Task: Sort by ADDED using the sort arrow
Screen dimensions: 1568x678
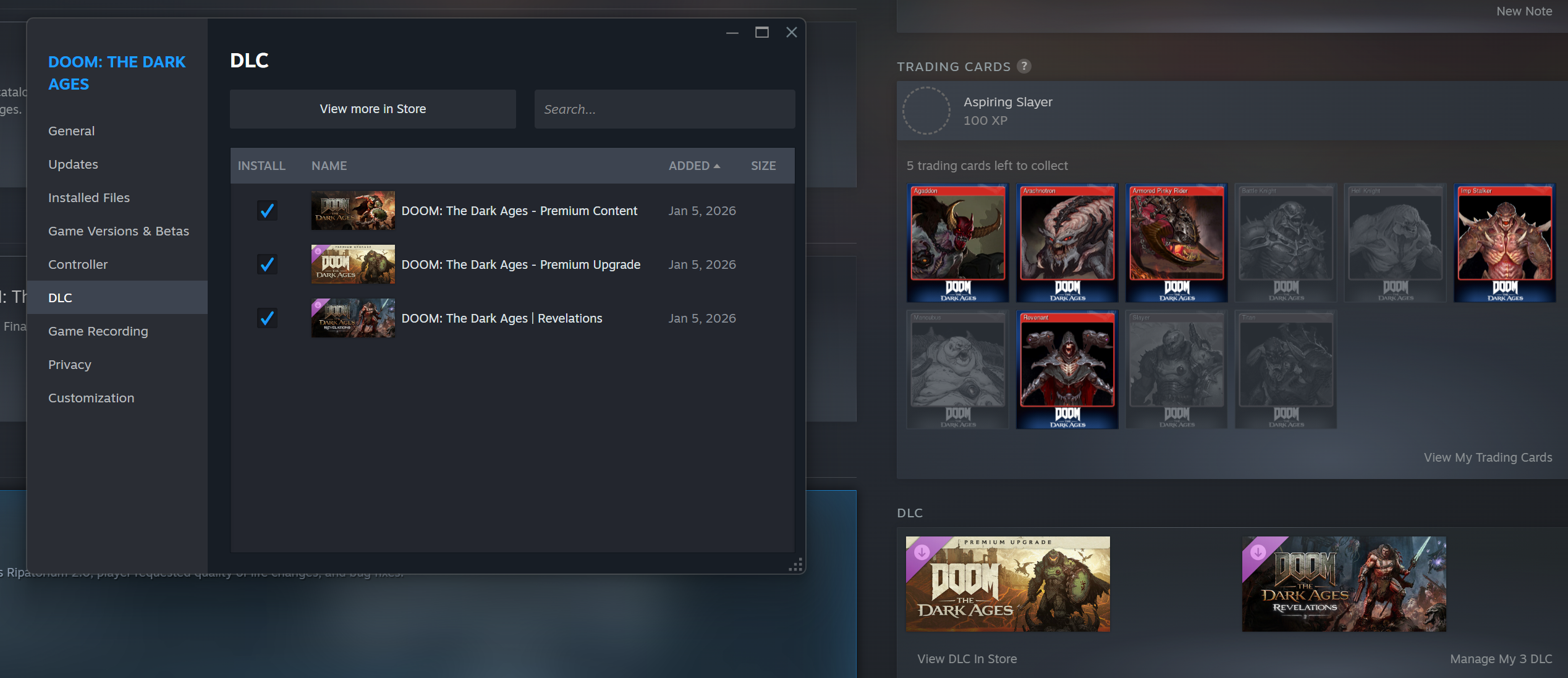Action: pos(717,166)
